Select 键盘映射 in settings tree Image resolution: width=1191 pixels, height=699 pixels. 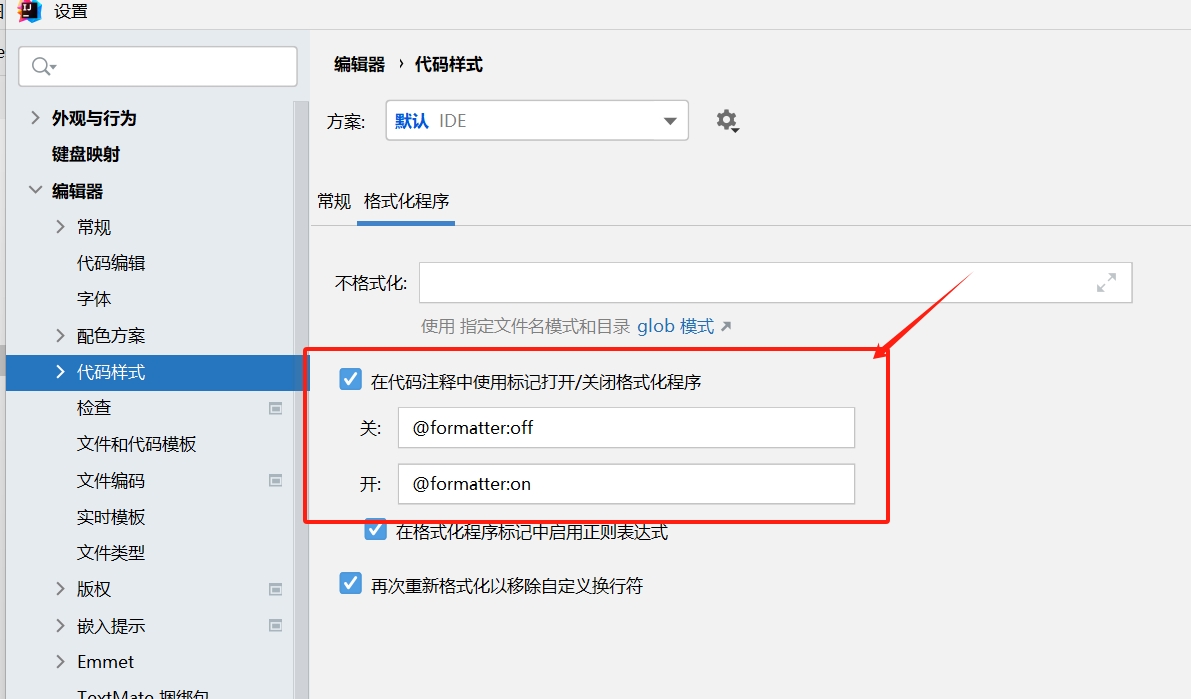(x=86, y=154)
